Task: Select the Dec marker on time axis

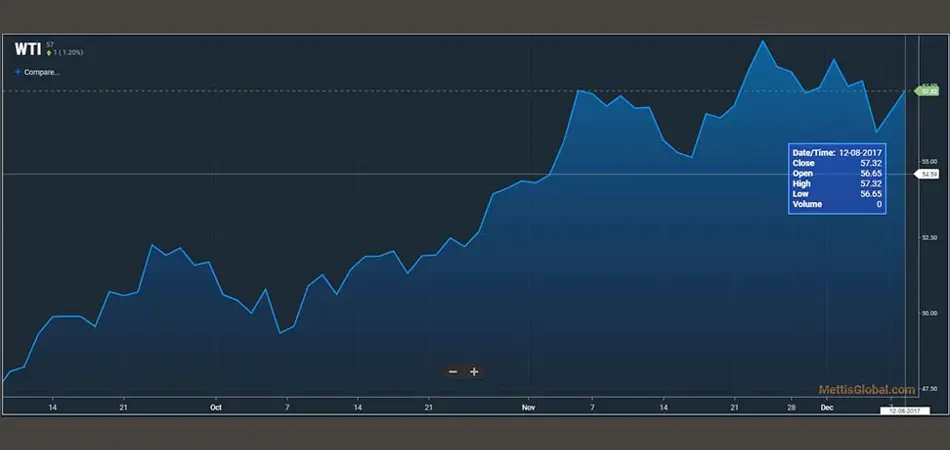Action: pos(827,408)
